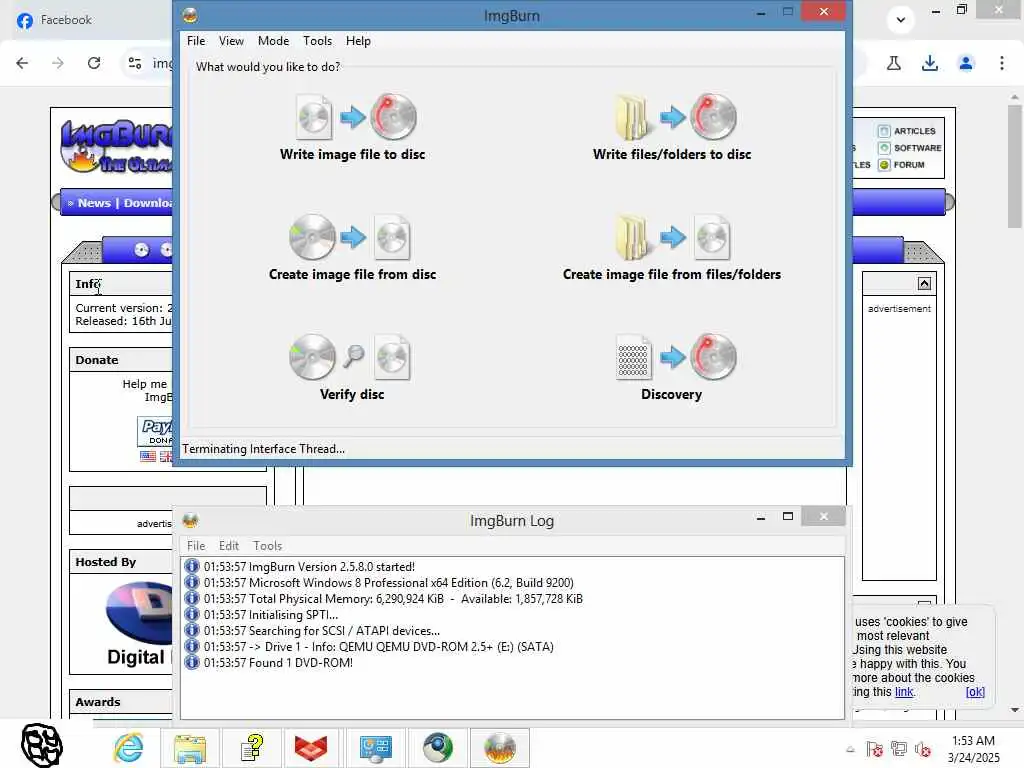Open Edit menu in ImgBurn Log window
Viewport: 1024px width, 768px height.
pyautogui.click(x=229, y=545)
